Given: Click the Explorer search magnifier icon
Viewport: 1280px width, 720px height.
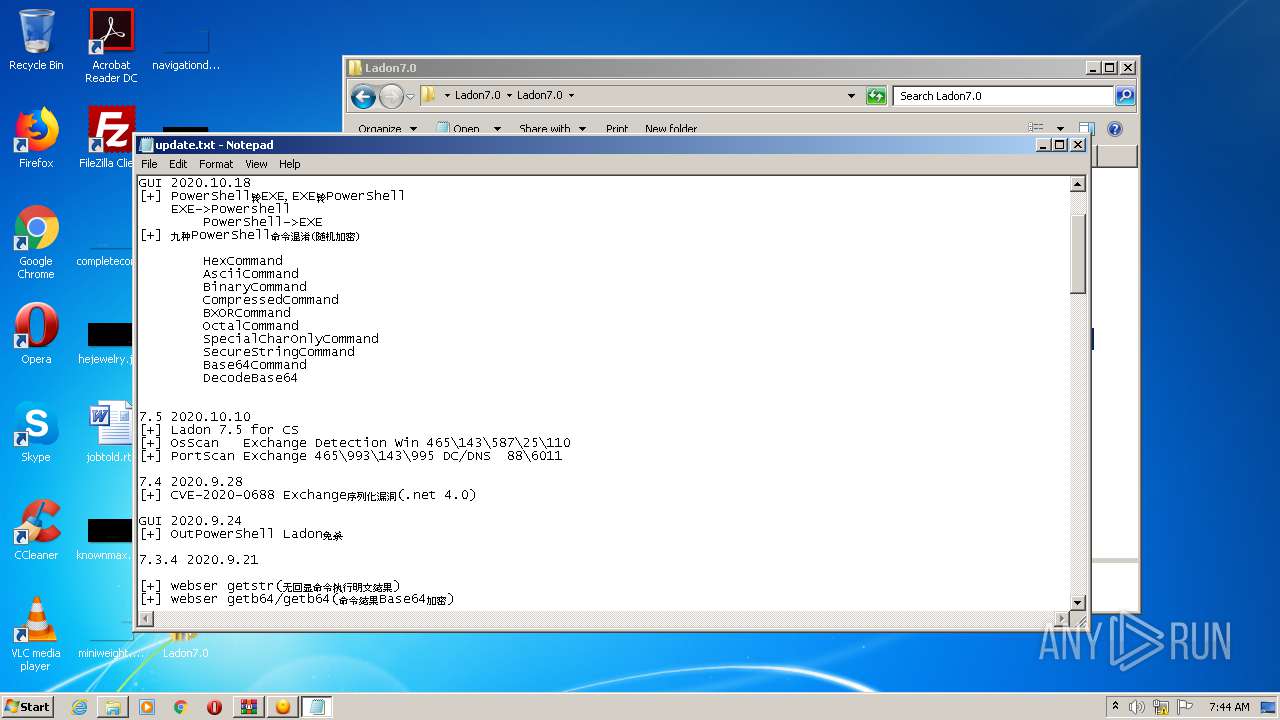Looking at the screenshot, I should click(1125, 96).
